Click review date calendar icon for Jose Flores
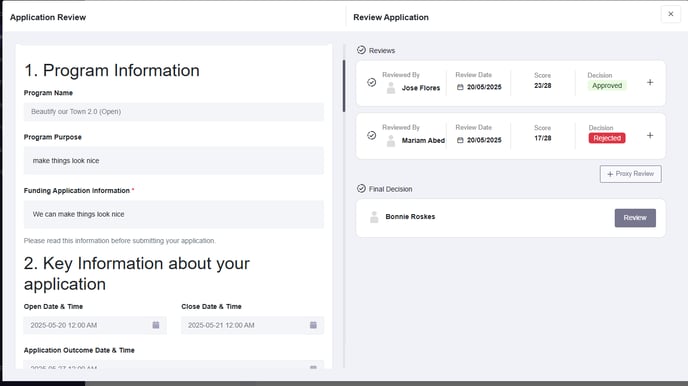Image resolution: width=688 pixels, height=386 pixels. [x=460, y=87]
